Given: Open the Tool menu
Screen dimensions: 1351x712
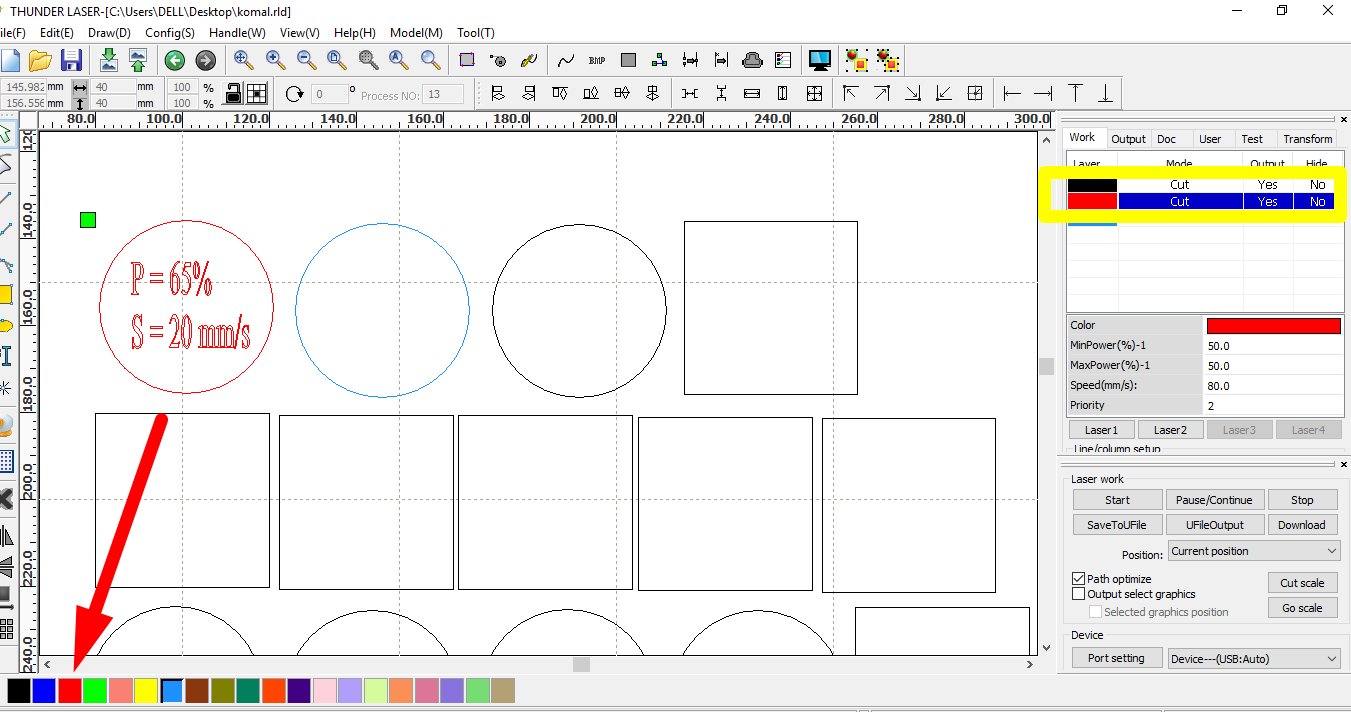Looking at the screenshot, I should click(476, 33).
